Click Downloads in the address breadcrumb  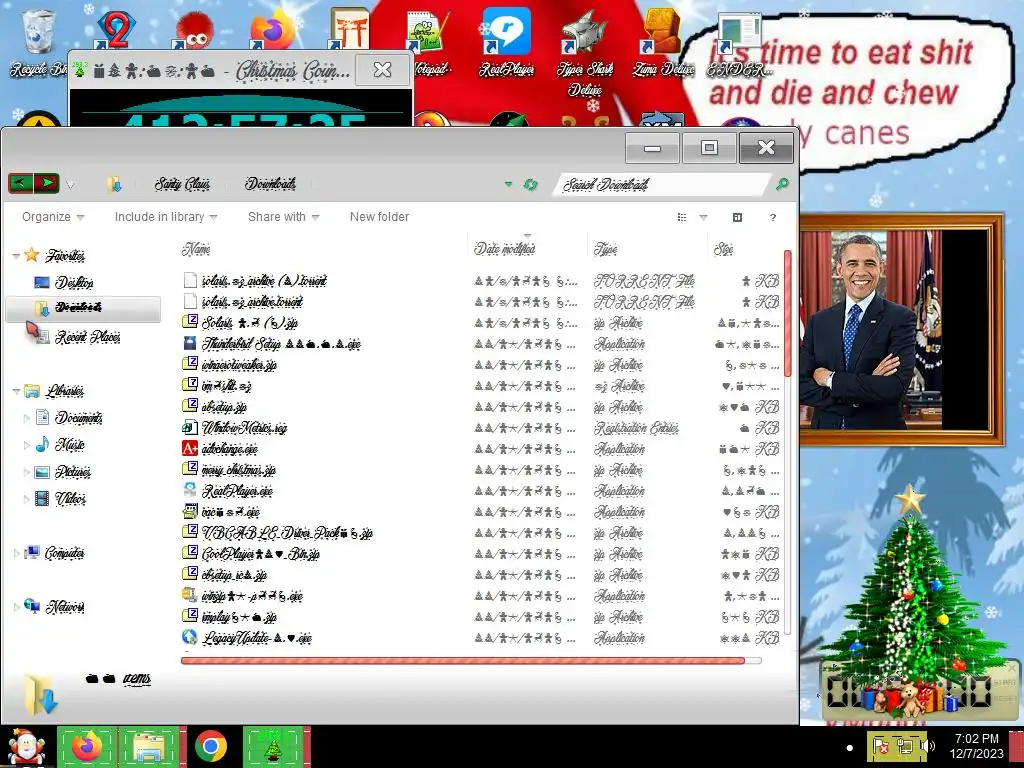[x=270, y=184]
